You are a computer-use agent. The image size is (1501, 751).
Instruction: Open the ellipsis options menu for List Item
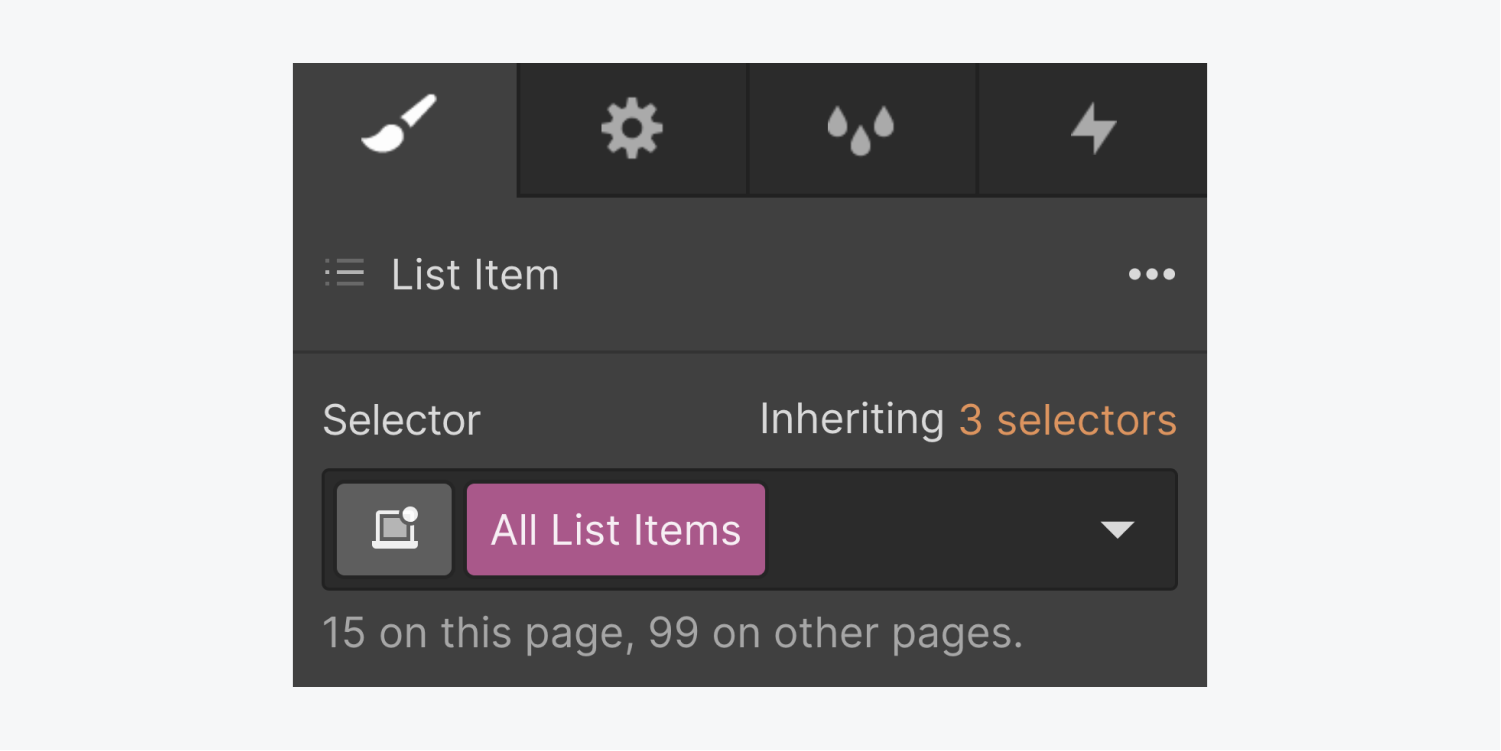pos(1151,275)
